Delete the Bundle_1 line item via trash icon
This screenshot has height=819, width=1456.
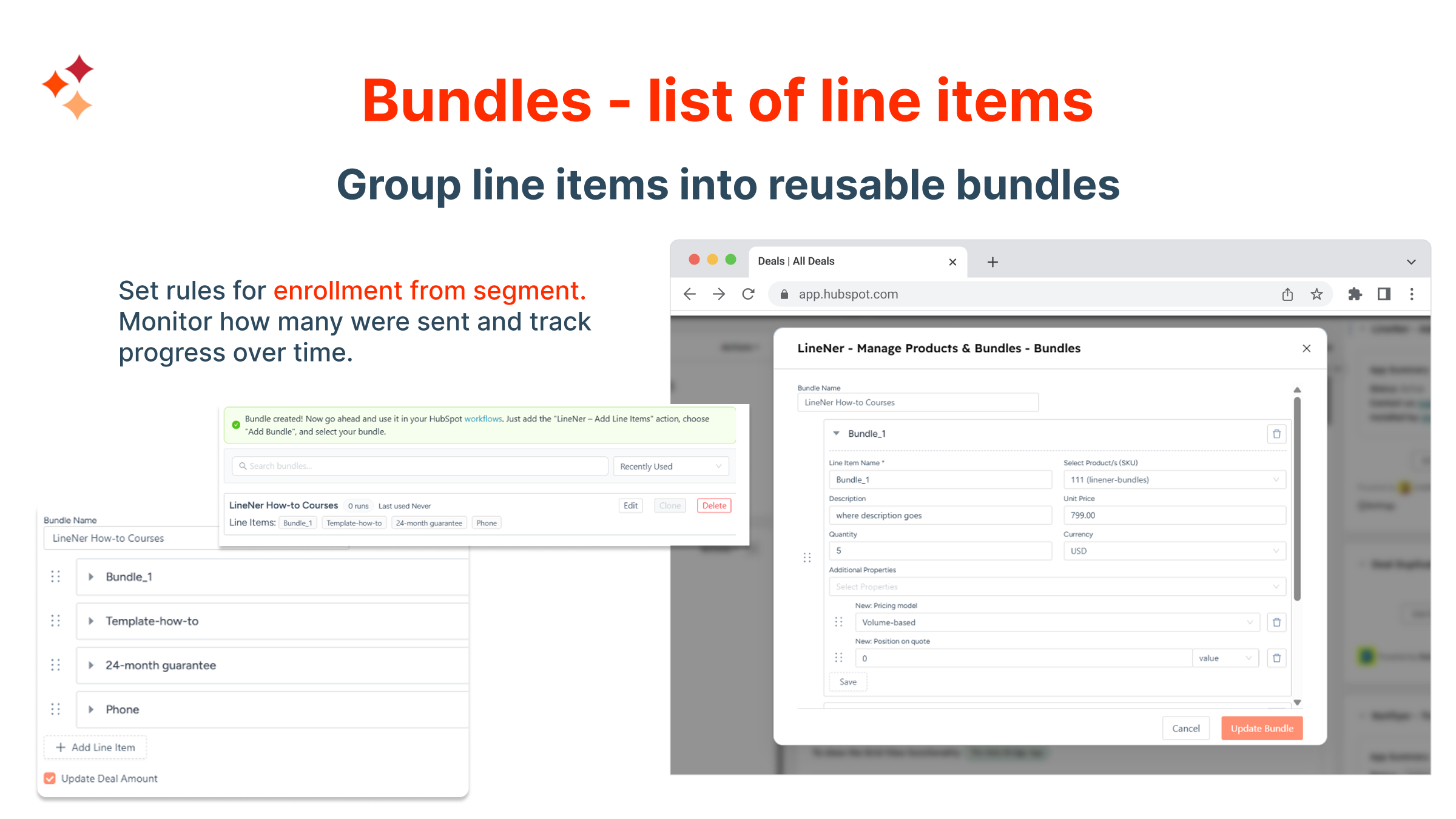coord(1276,434)
